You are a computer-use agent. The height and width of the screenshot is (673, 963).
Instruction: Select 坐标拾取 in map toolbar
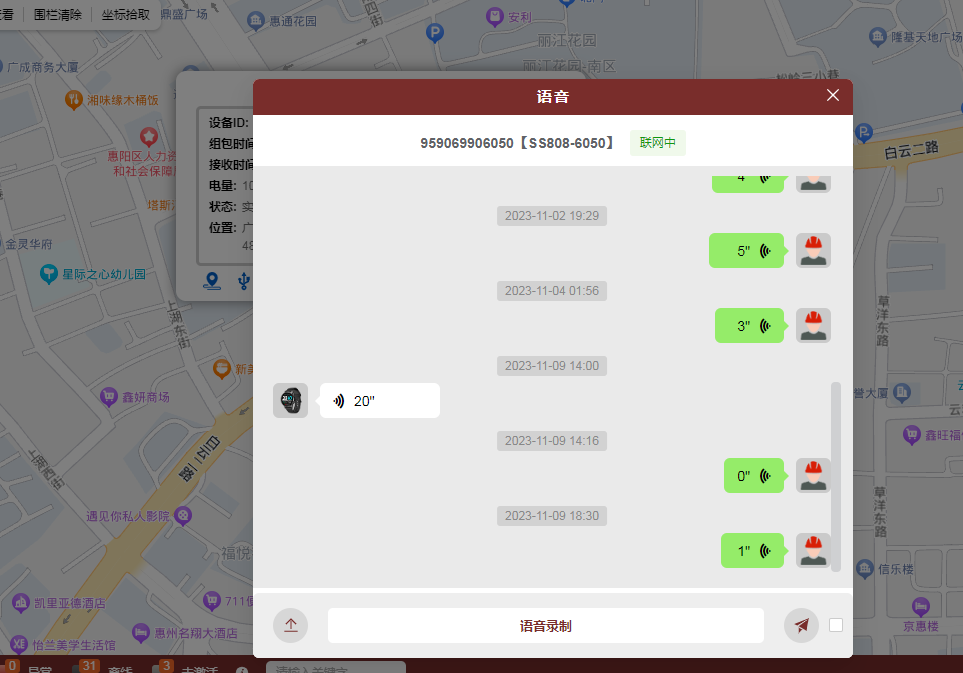125,15
